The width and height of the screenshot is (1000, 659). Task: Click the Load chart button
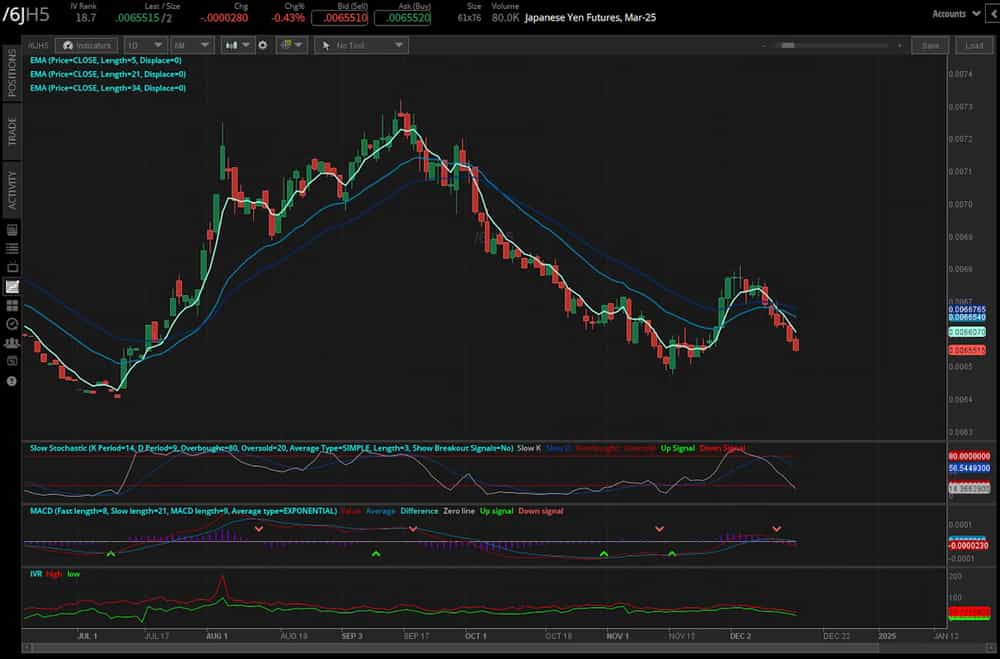coord(974,45)
